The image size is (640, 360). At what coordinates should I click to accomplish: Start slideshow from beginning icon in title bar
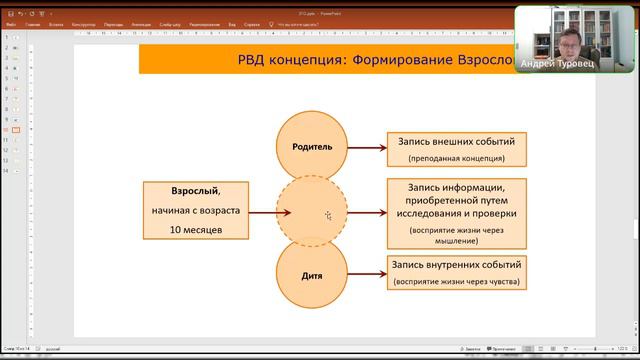click(42, 13)
